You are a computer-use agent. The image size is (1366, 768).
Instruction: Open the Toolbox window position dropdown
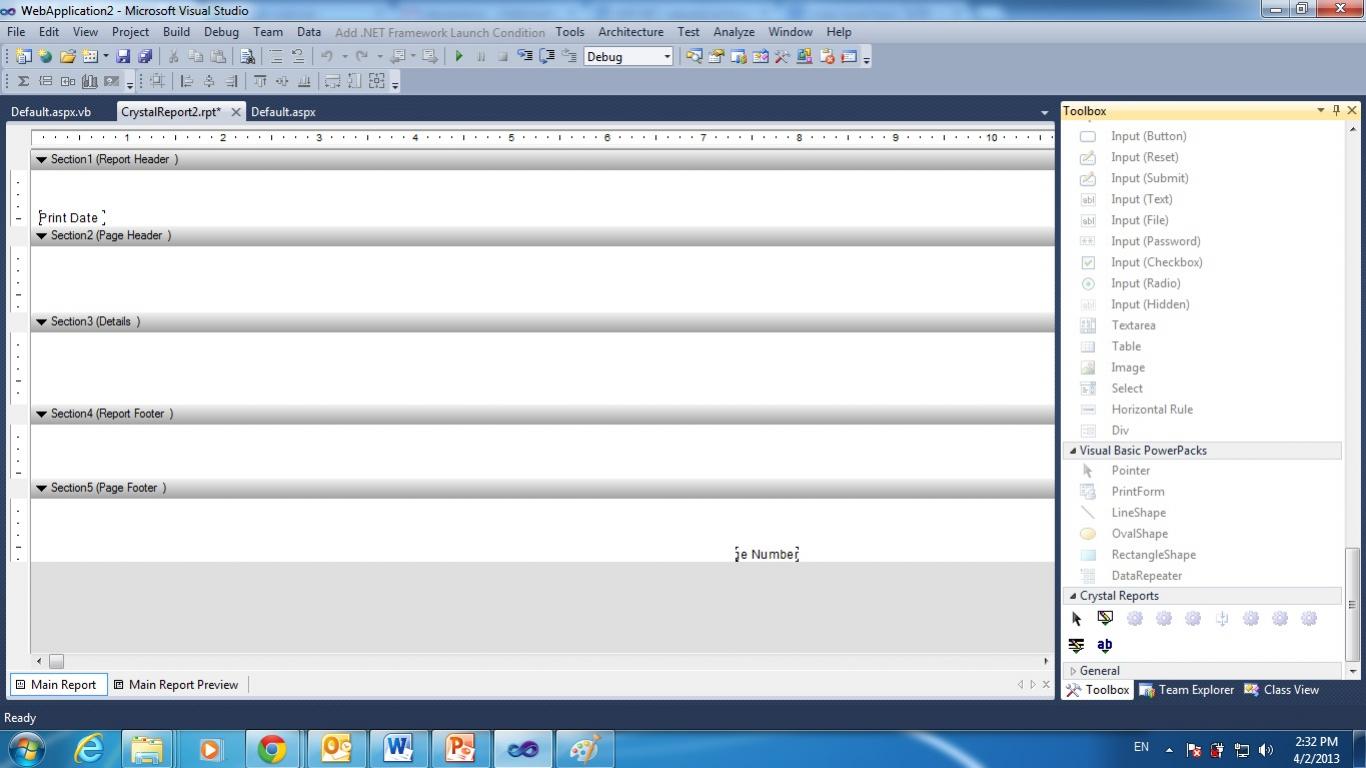[x=1320, y=110]
